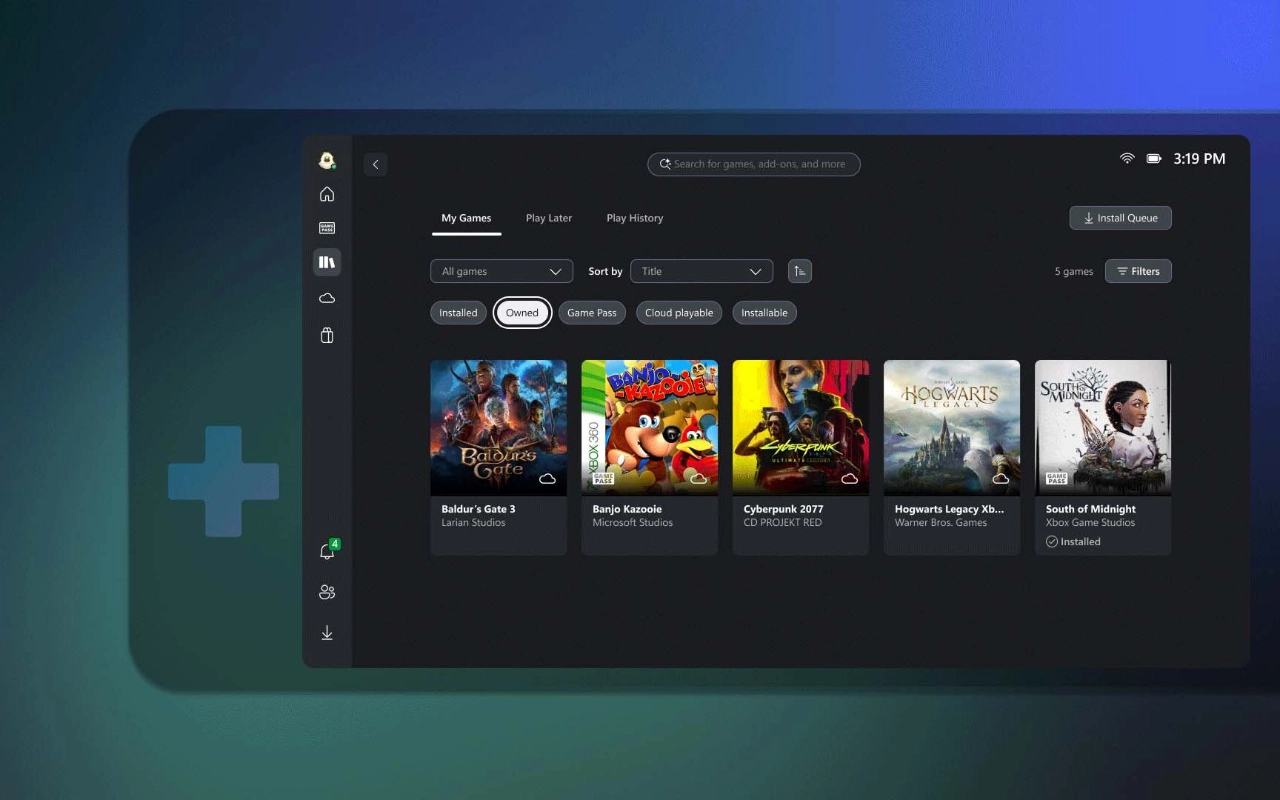Click the back chevron button
Viewport: 1280px width, 800px height.
(376, 164)
